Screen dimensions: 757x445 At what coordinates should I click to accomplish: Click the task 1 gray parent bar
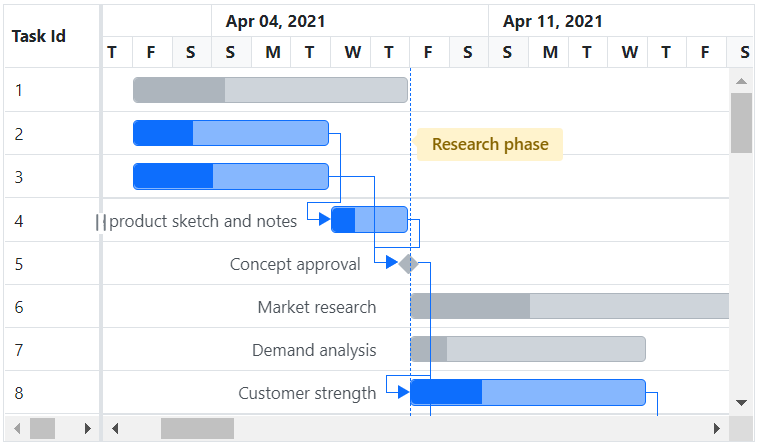(270, 90)
